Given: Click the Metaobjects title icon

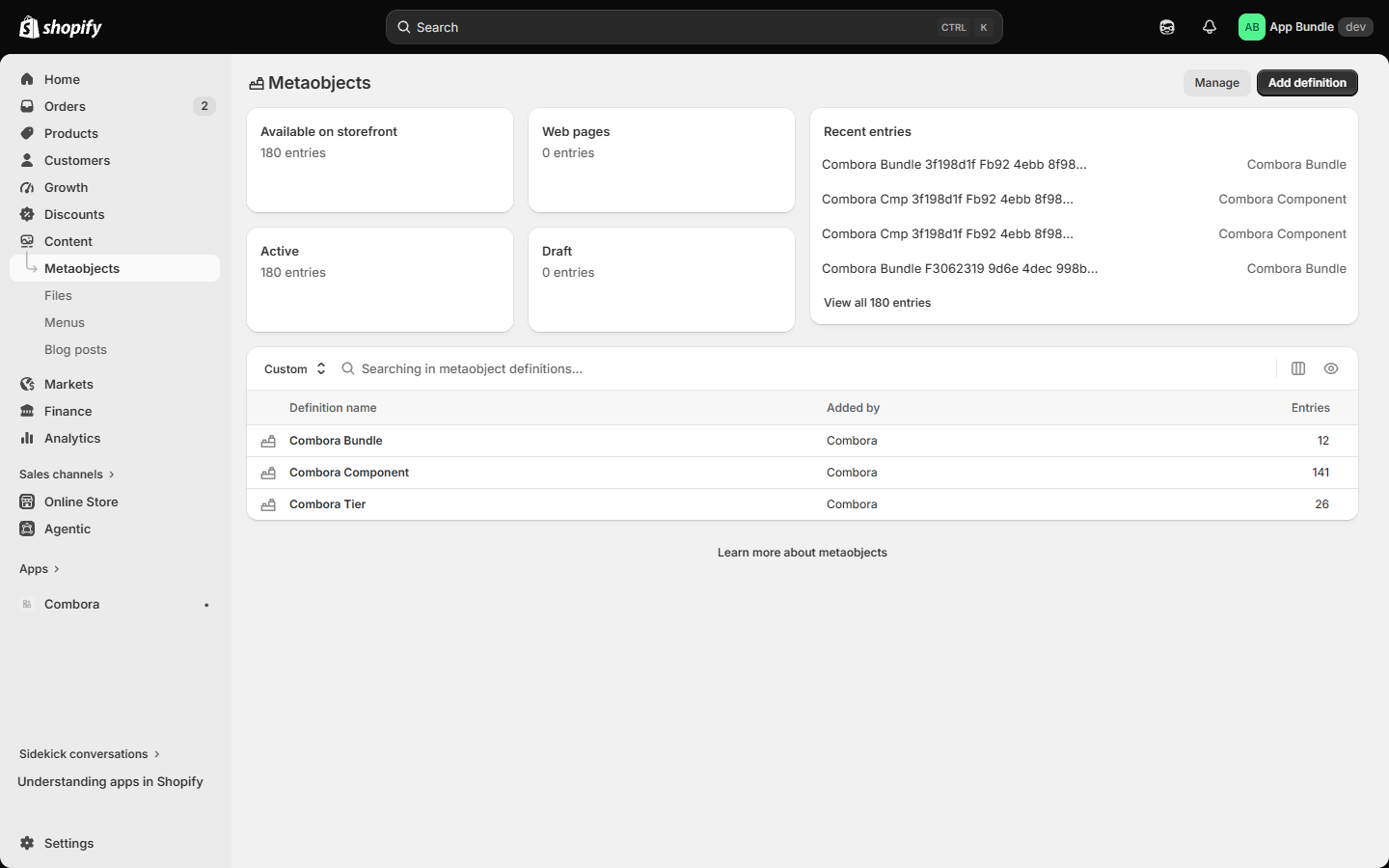Looking at the screenshot, I should (x=257, y=84).
